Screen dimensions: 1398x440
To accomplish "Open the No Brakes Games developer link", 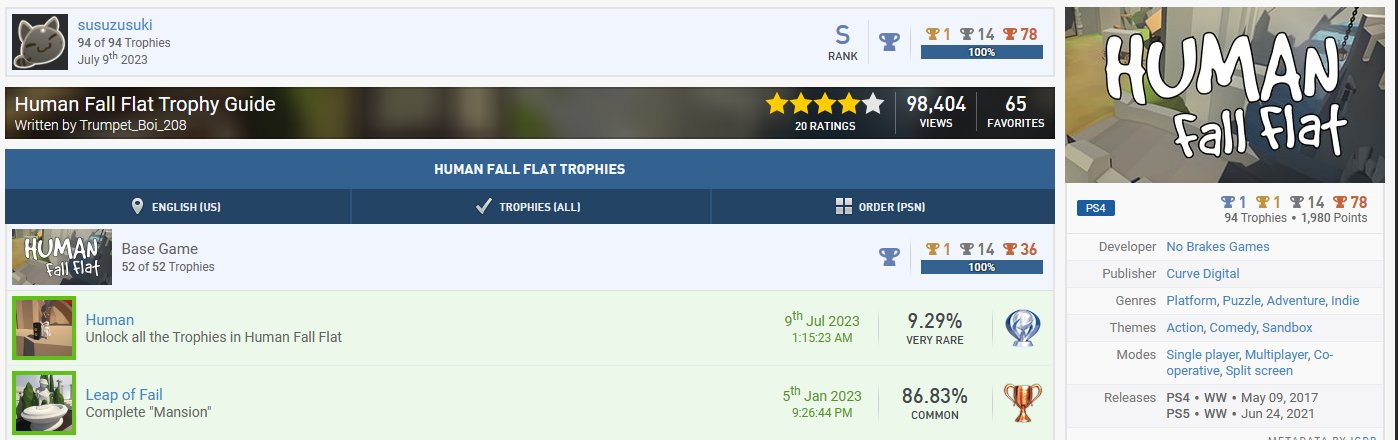I will click(x=1217, y=247).
